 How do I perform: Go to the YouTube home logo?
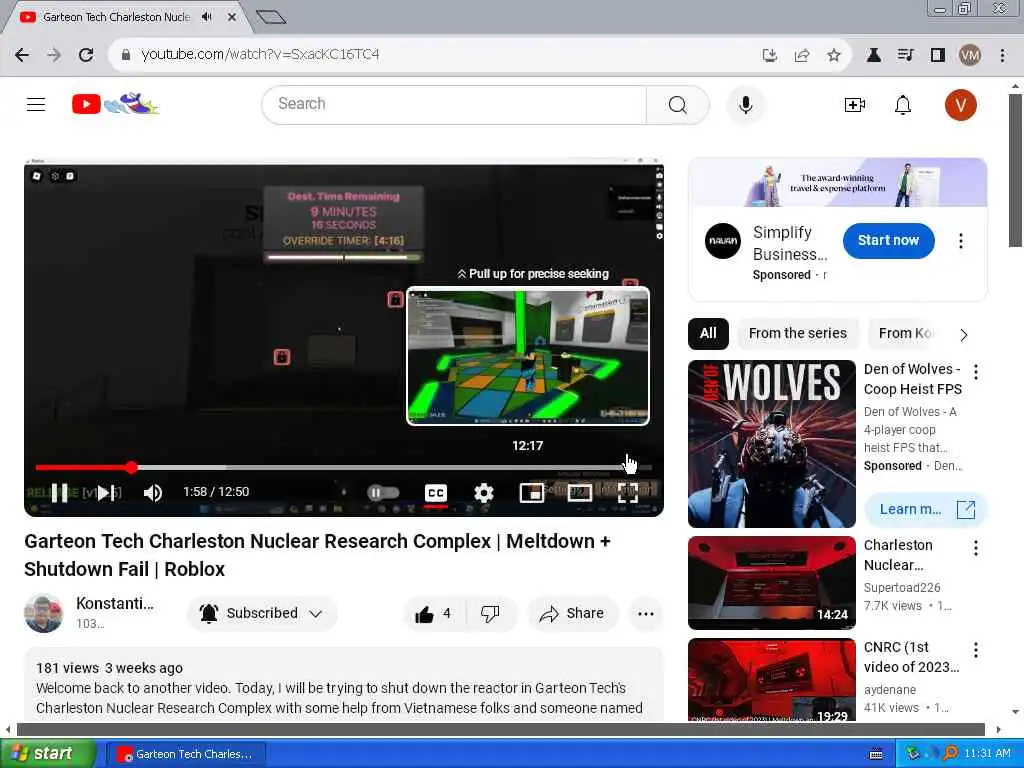click(x=115, y=104)
